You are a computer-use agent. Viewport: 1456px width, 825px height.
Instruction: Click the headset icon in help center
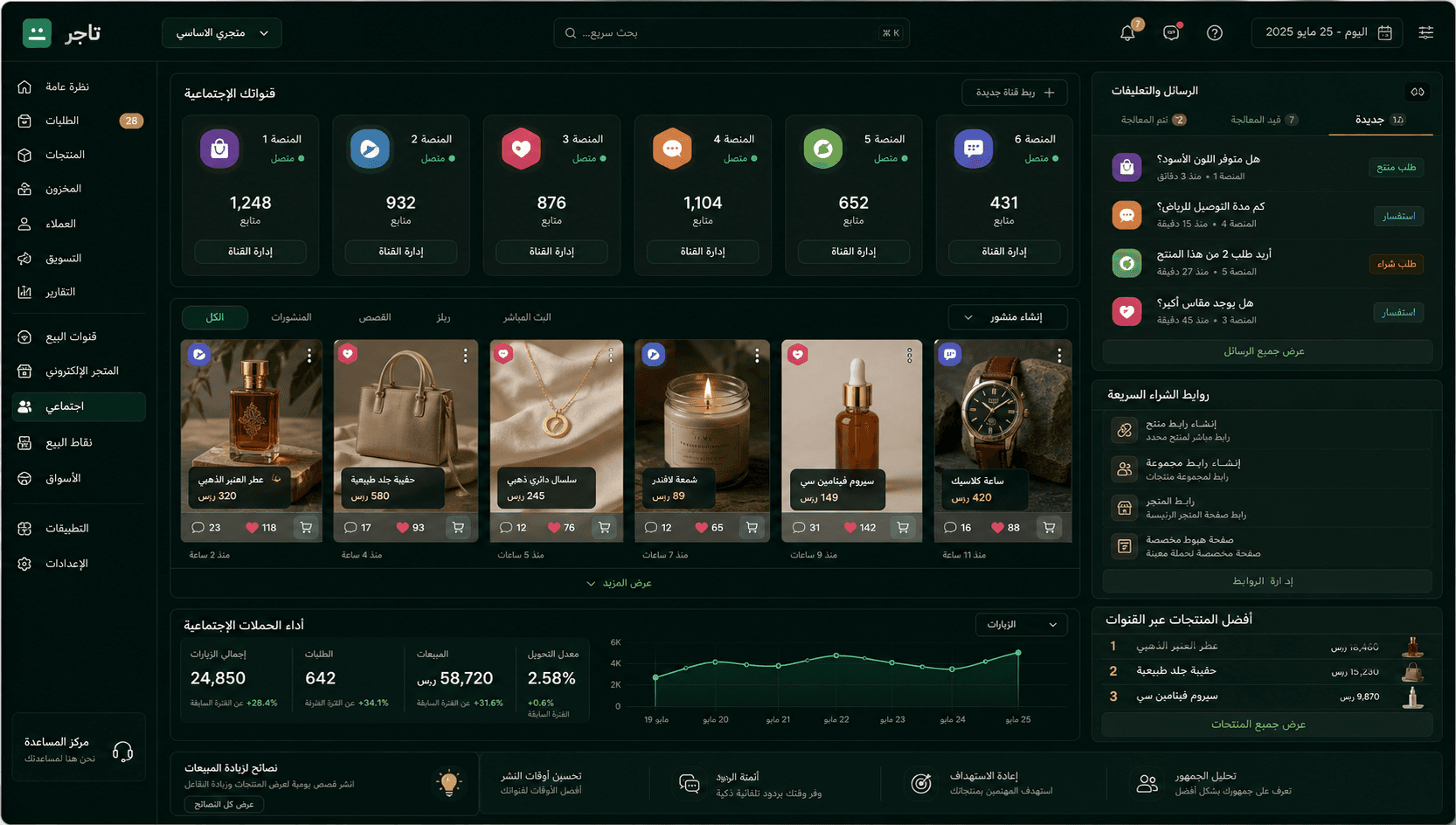[x=123, y=752]
